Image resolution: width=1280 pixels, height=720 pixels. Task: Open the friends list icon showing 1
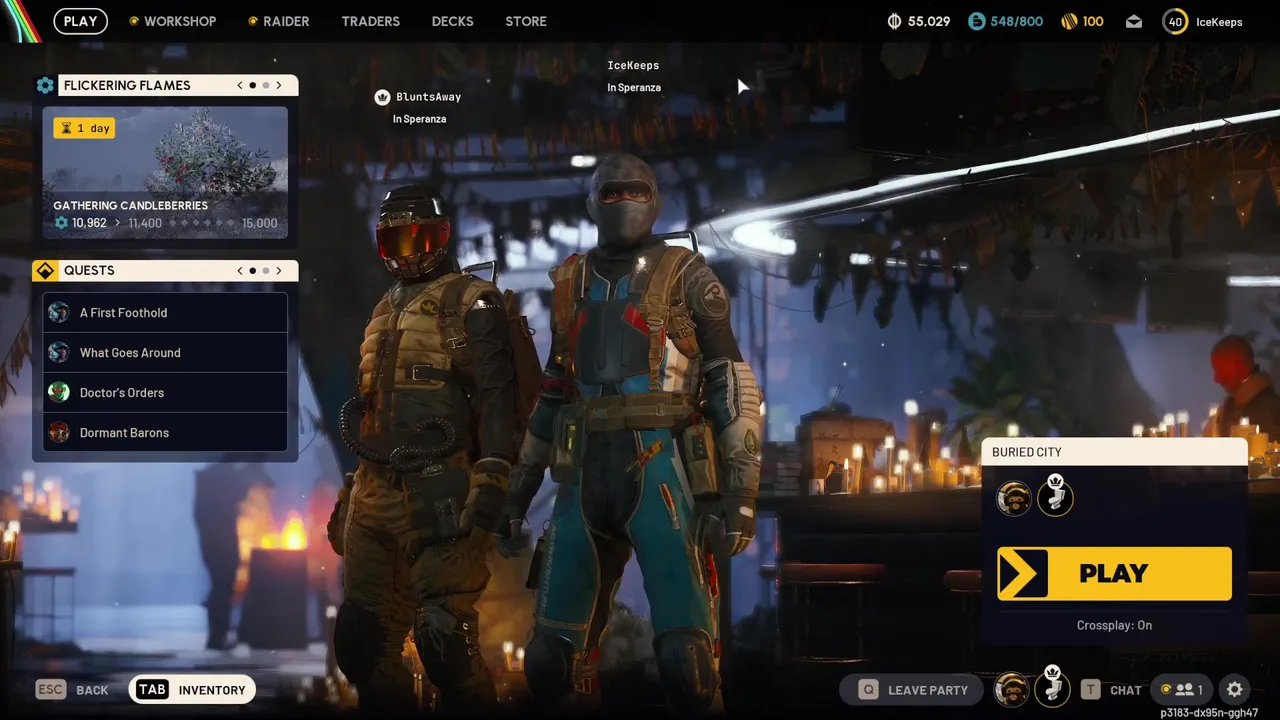coord(1181,689)
